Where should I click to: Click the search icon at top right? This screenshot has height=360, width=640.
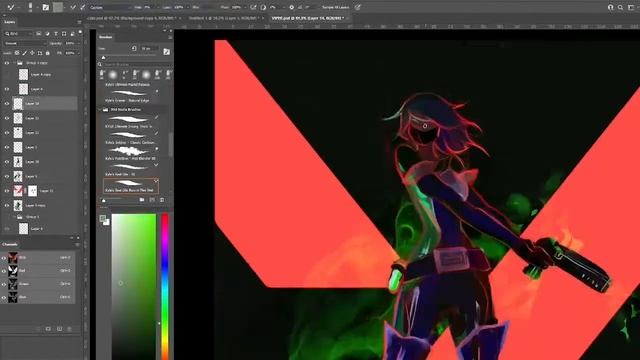pos(620,7)
